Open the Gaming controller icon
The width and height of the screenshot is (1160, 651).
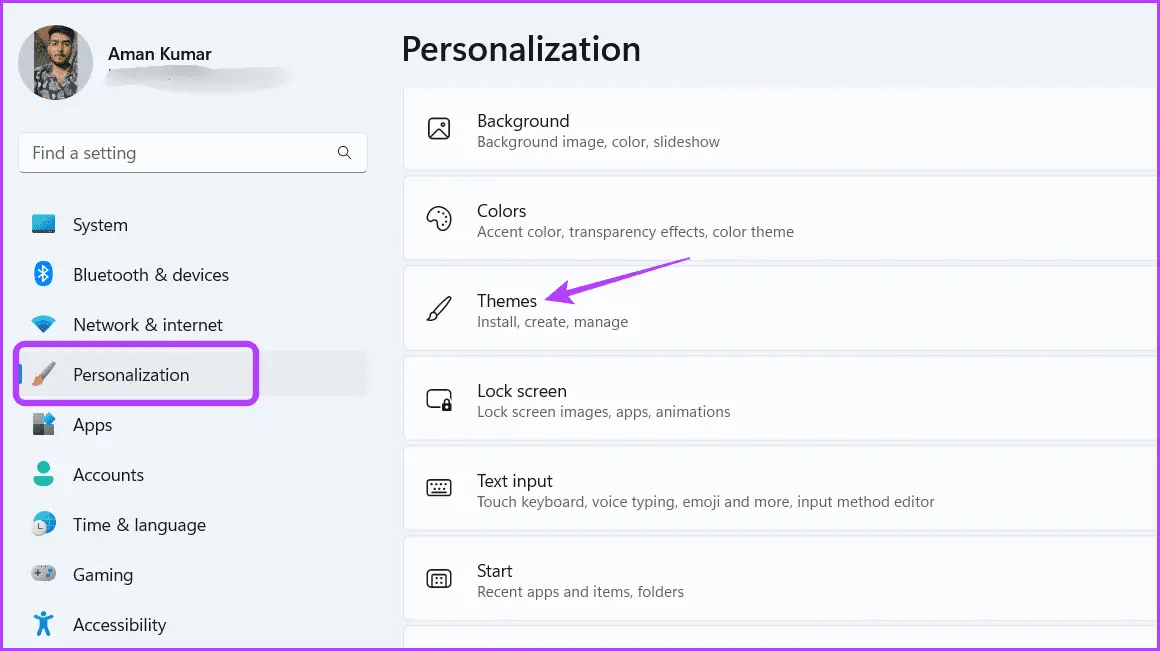tap(44, 573)
